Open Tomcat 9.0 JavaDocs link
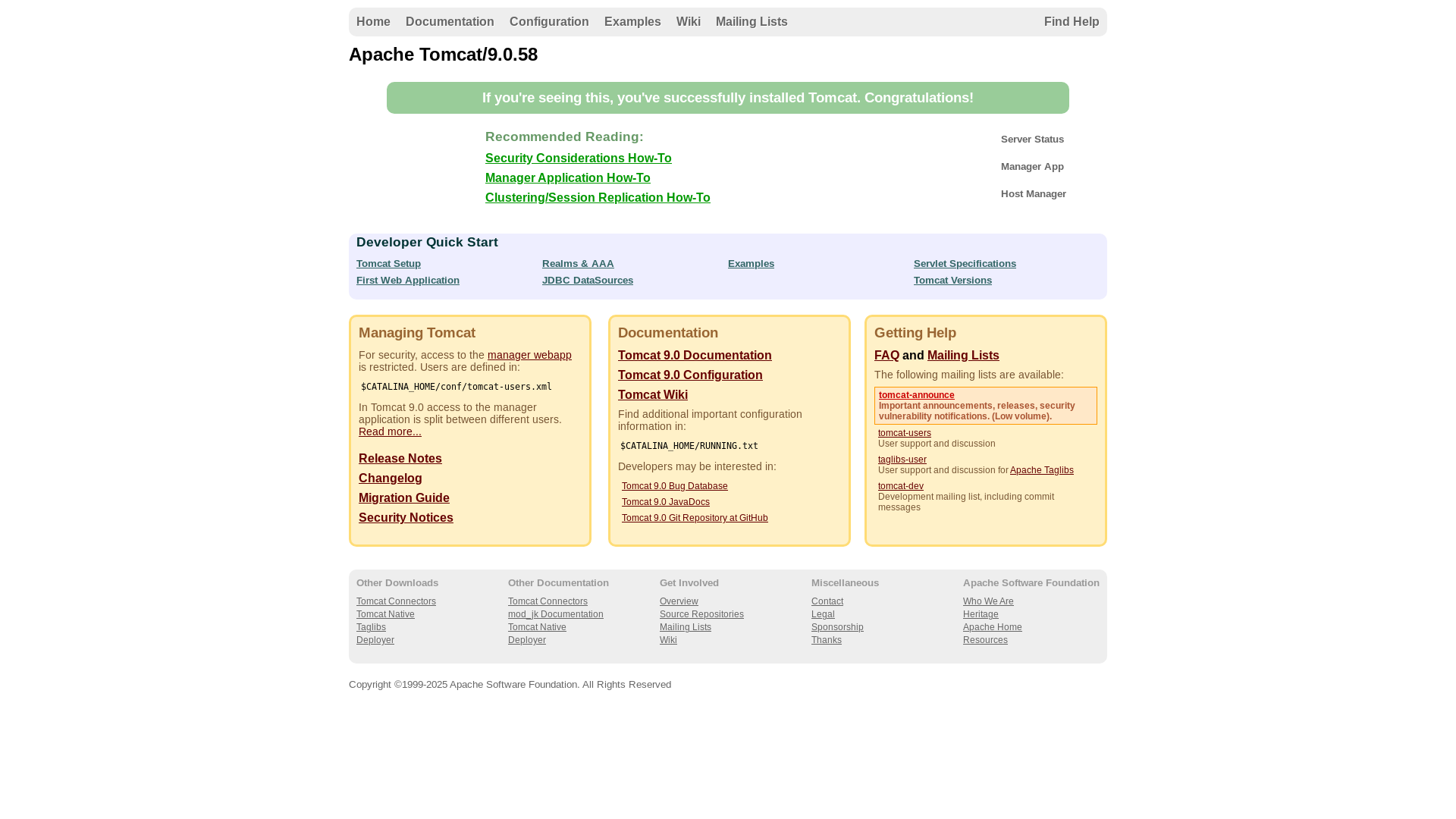This screenshot has width=1456, height=819. [666, 502]
